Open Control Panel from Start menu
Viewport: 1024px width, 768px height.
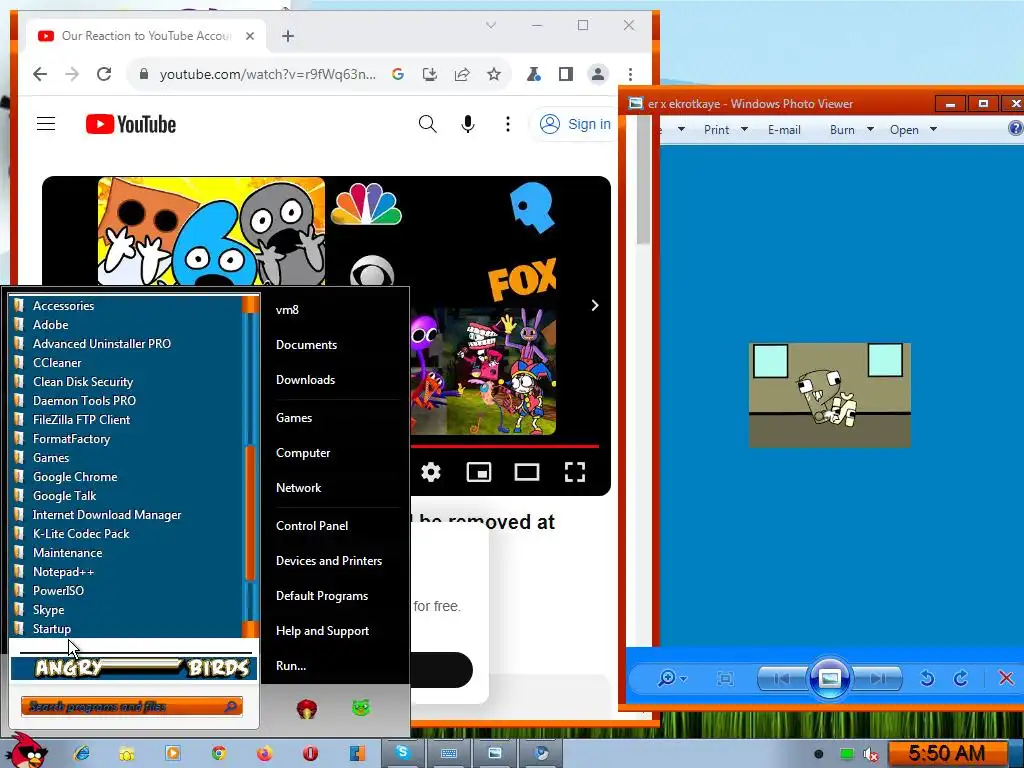tap(312, 526)
